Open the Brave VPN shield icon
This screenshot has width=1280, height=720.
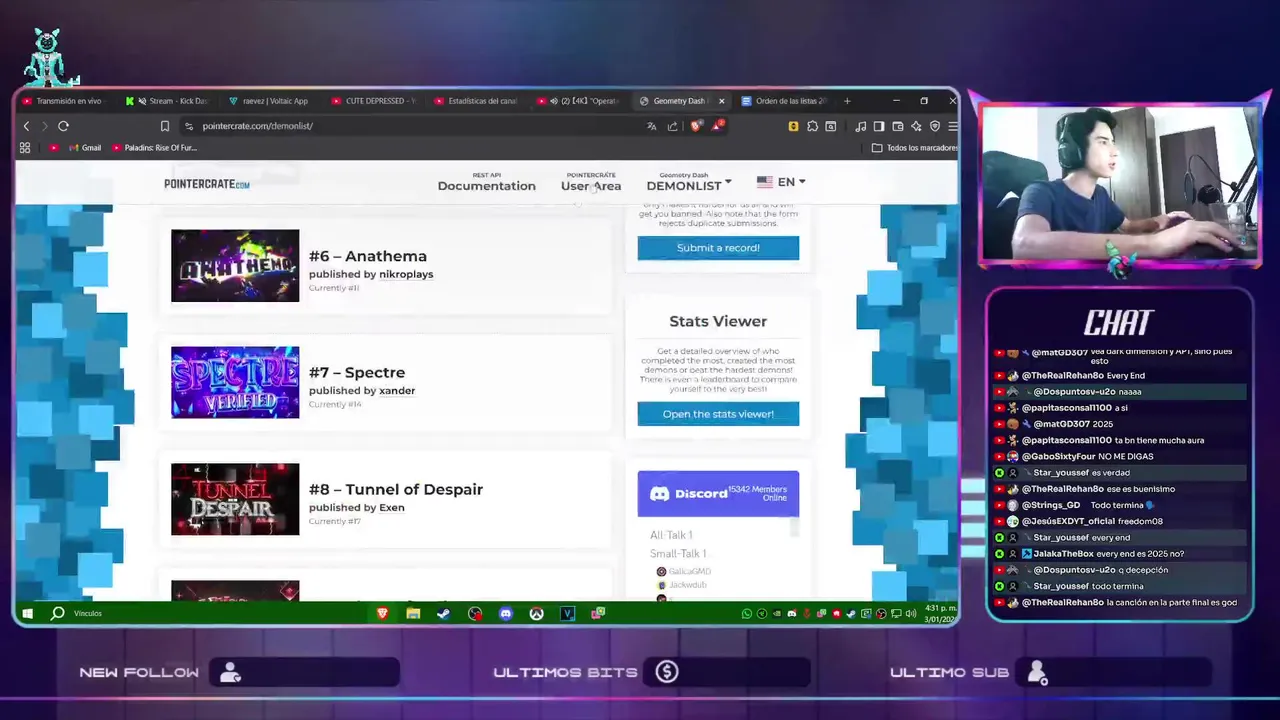pyautogui.click(x=935, y=126)
